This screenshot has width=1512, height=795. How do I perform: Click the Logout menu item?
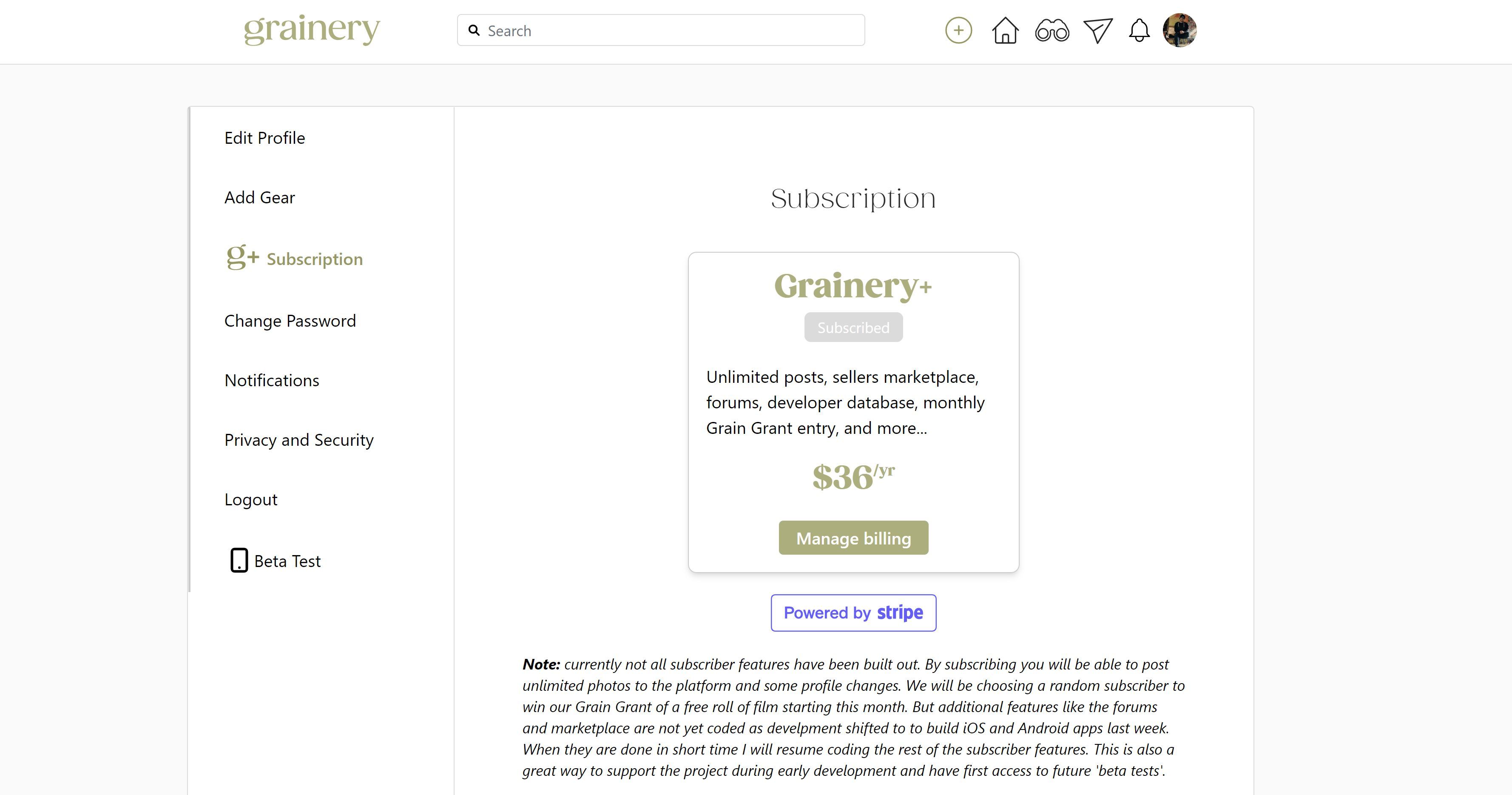coord(250,498)
